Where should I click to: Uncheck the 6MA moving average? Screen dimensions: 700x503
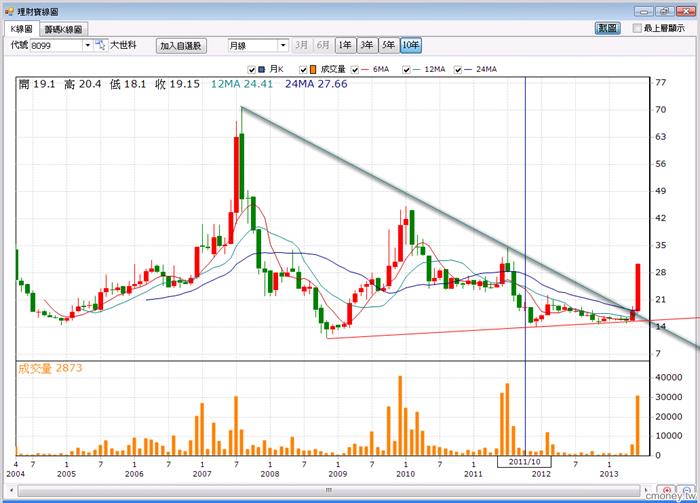coord(355,70)
